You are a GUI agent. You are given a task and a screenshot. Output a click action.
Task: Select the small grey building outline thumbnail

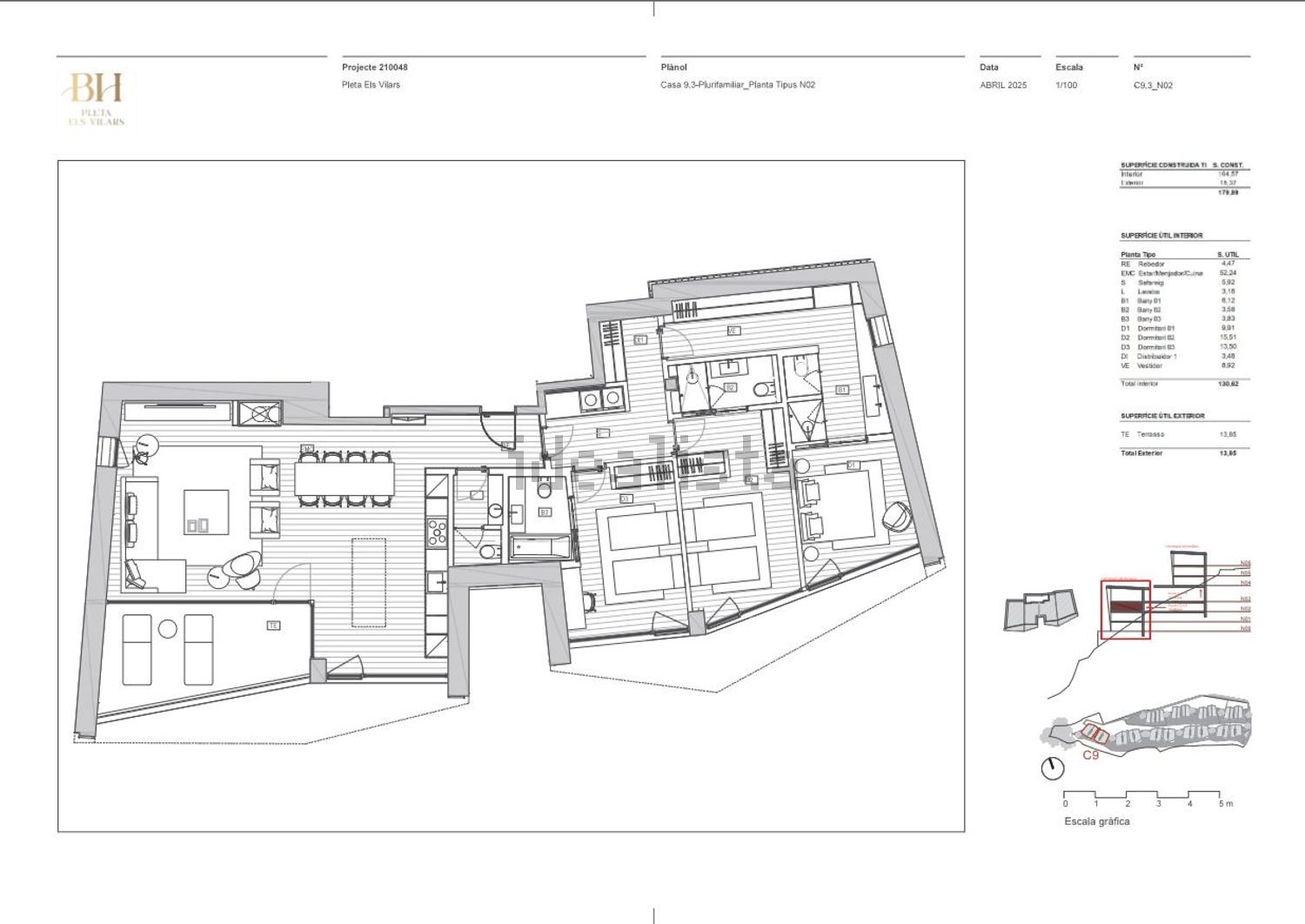coord(1041,612)
